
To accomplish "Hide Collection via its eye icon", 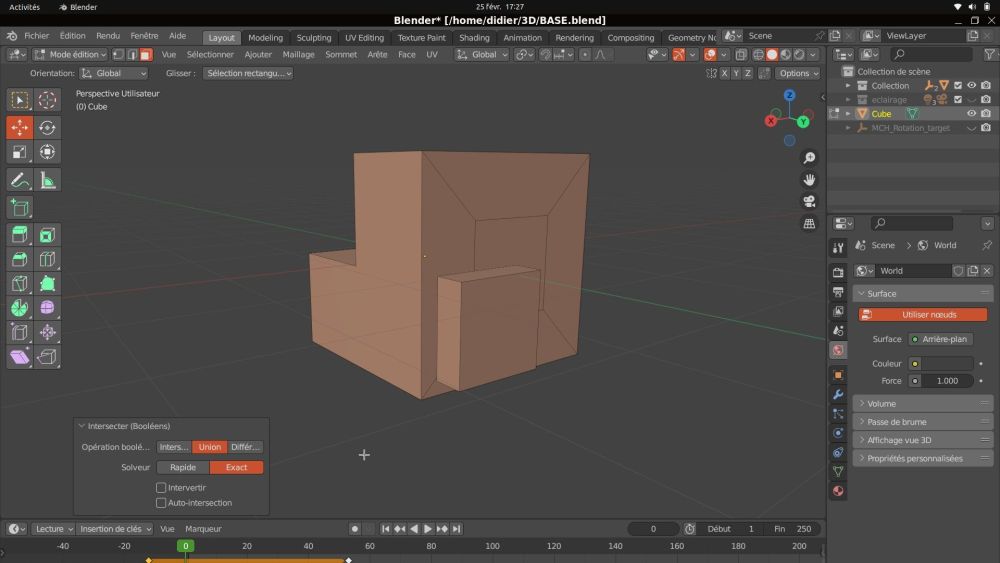I will (971, 85).
